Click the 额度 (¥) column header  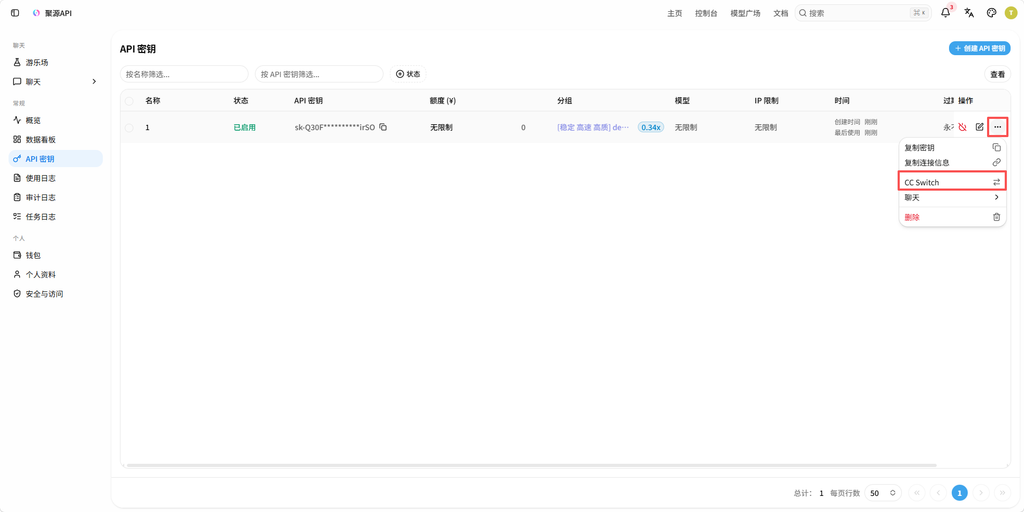442,101
